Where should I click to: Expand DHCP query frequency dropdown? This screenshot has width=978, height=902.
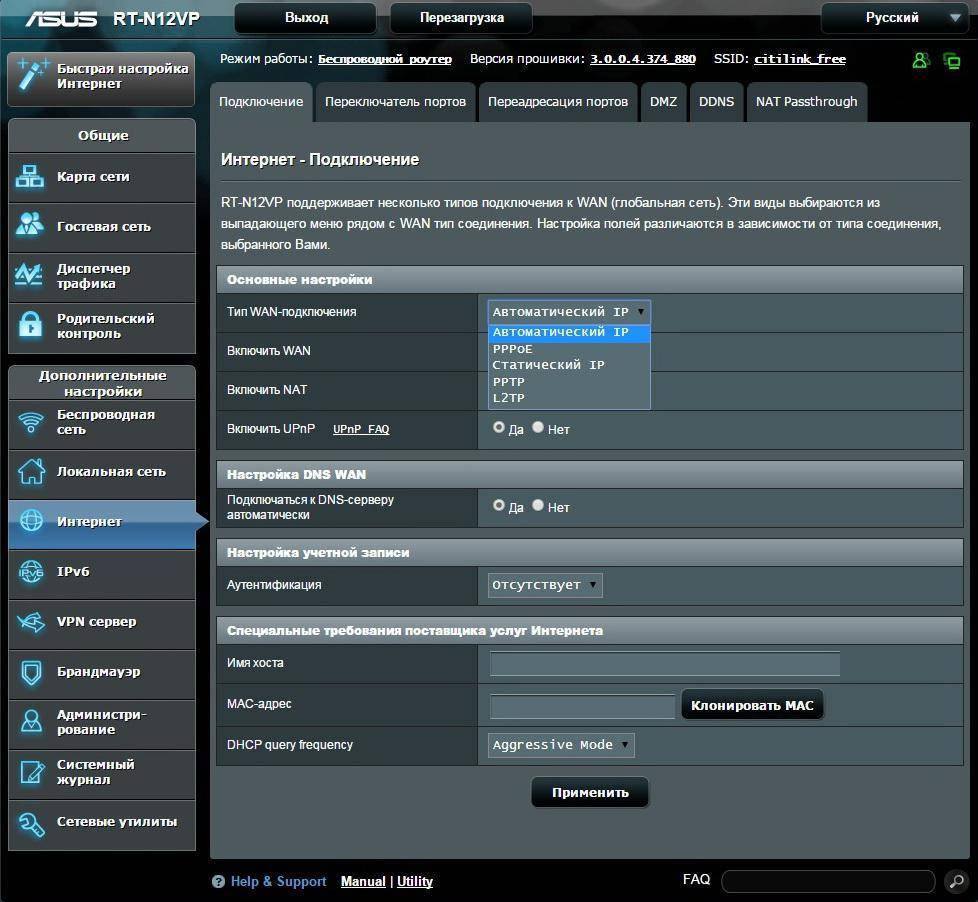coord(561,745)
